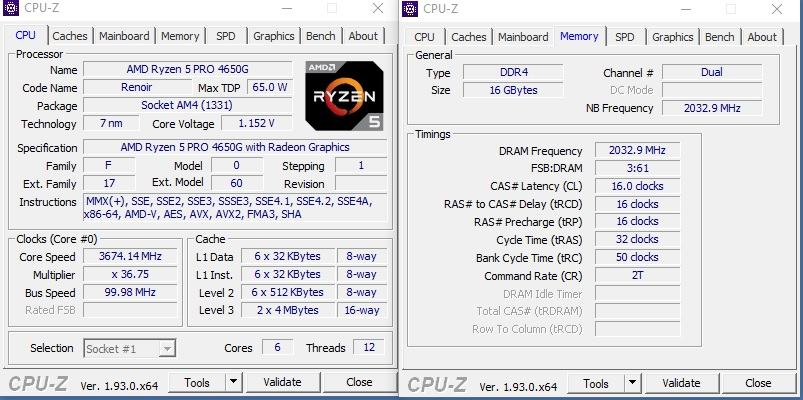This screenshot has width=803, height=400.
Task: Click the CAS# Latency value 16.0 clocks
Action: (638, 185)
